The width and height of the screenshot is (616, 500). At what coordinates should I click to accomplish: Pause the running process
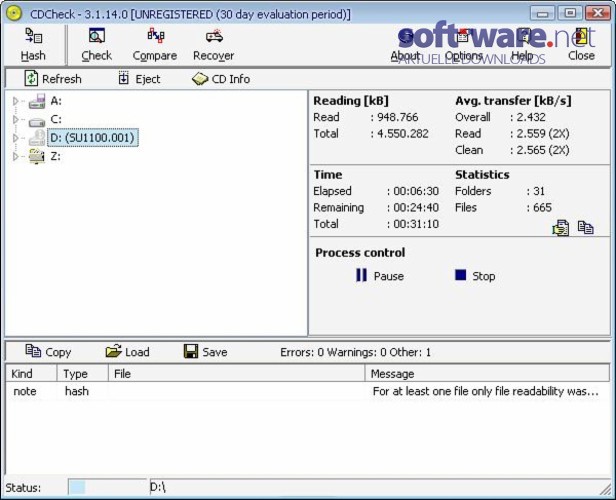(x=380, y=276)
